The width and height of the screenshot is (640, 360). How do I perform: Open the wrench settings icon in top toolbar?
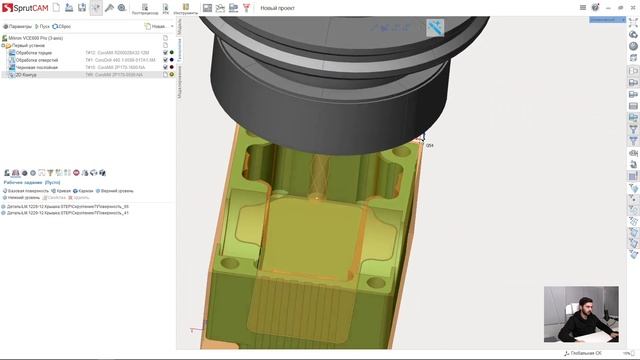coord(109,7)
